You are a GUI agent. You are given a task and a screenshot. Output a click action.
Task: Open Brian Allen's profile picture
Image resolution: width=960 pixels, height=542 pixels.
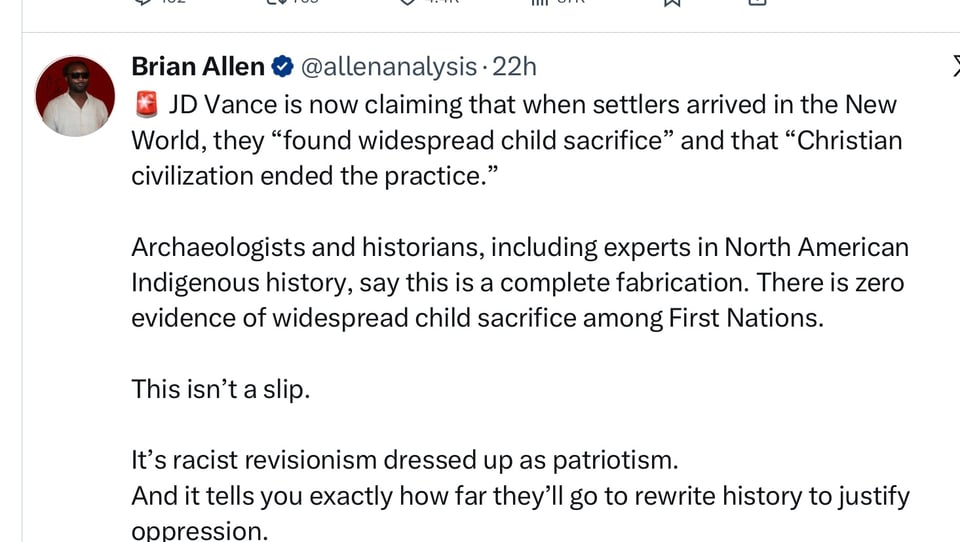[x=75, y=96]
